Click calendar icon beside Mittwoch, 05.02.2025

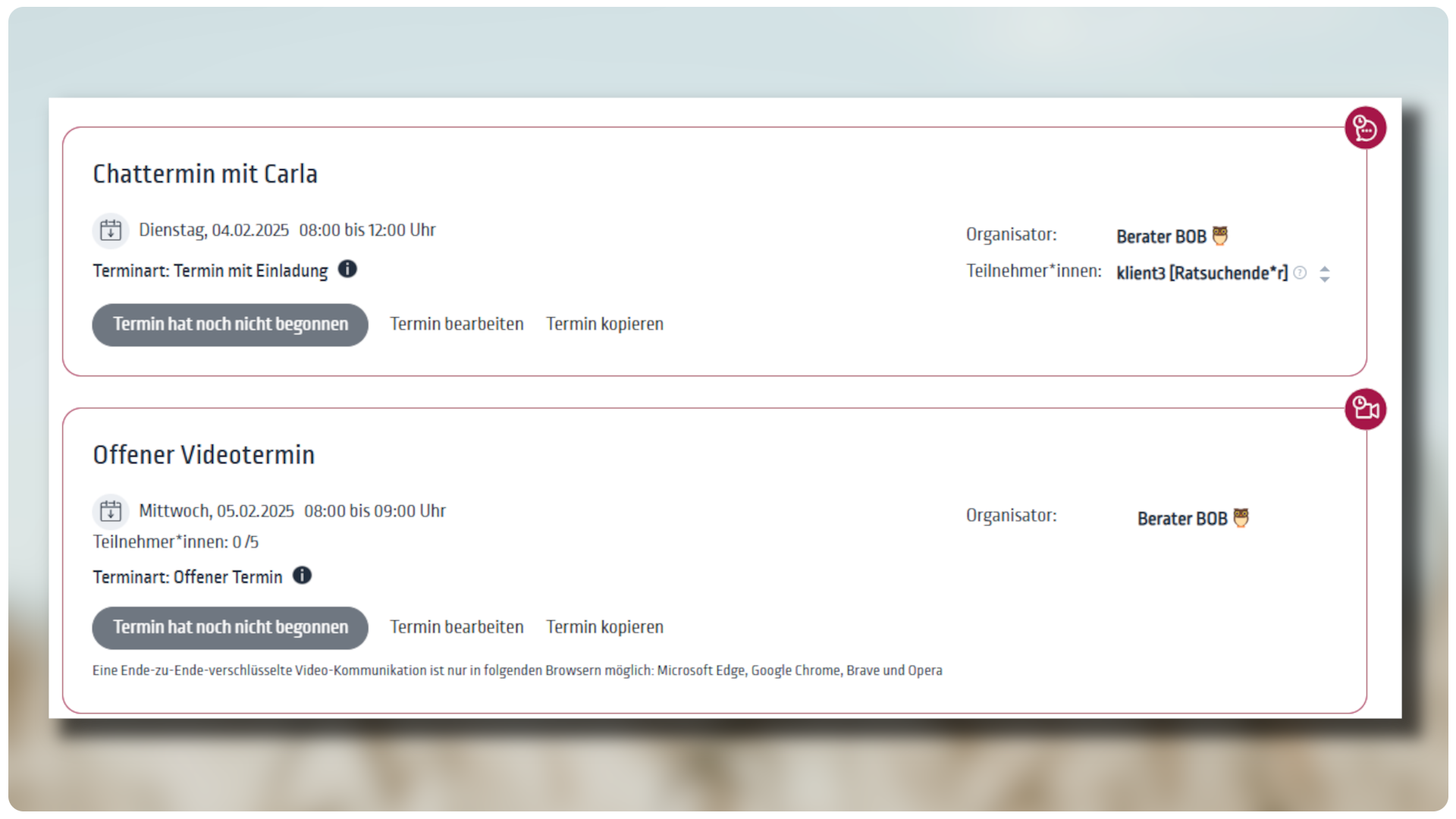pos(111,511)
